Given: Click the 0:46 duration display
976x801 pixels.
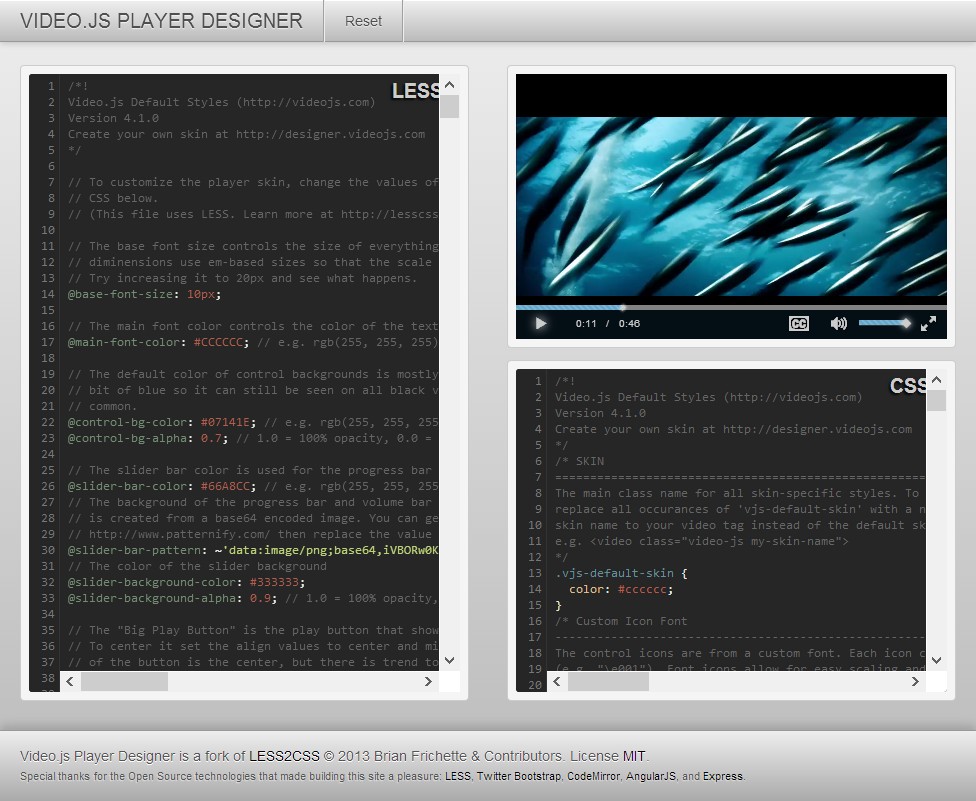Looking at the screenshot, I should [x=629, y=324].
